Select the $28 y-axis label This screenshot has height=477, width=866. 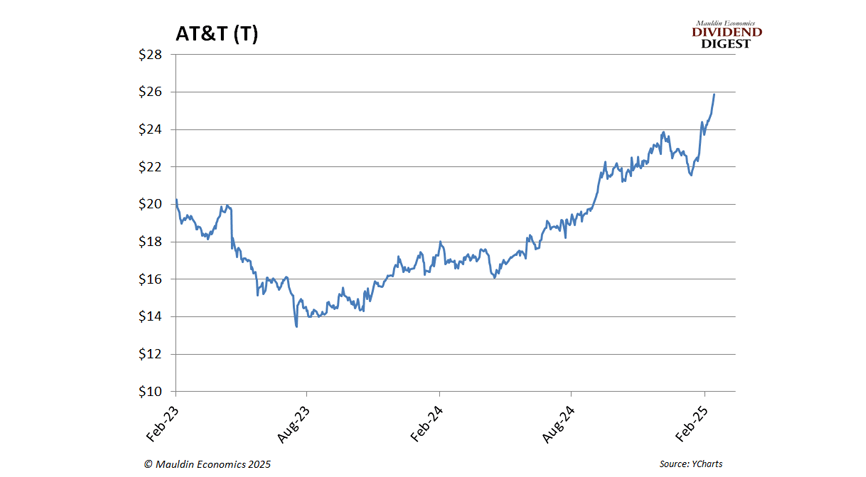click(150, 55)
